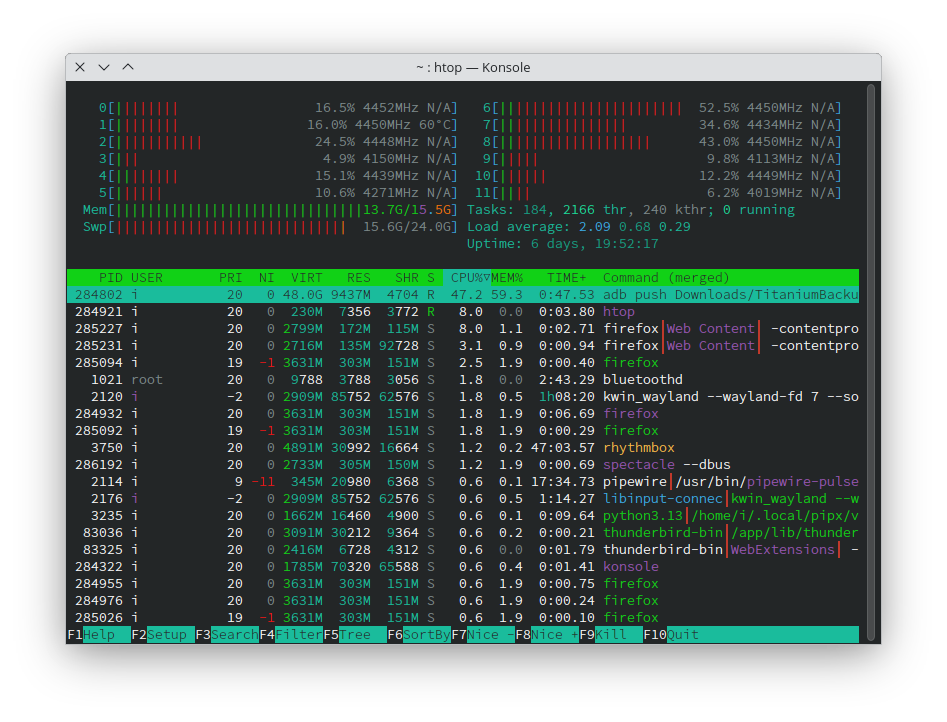Select the bluetoothd process row
The image size is (947, 722).
[x=462, y=380]
